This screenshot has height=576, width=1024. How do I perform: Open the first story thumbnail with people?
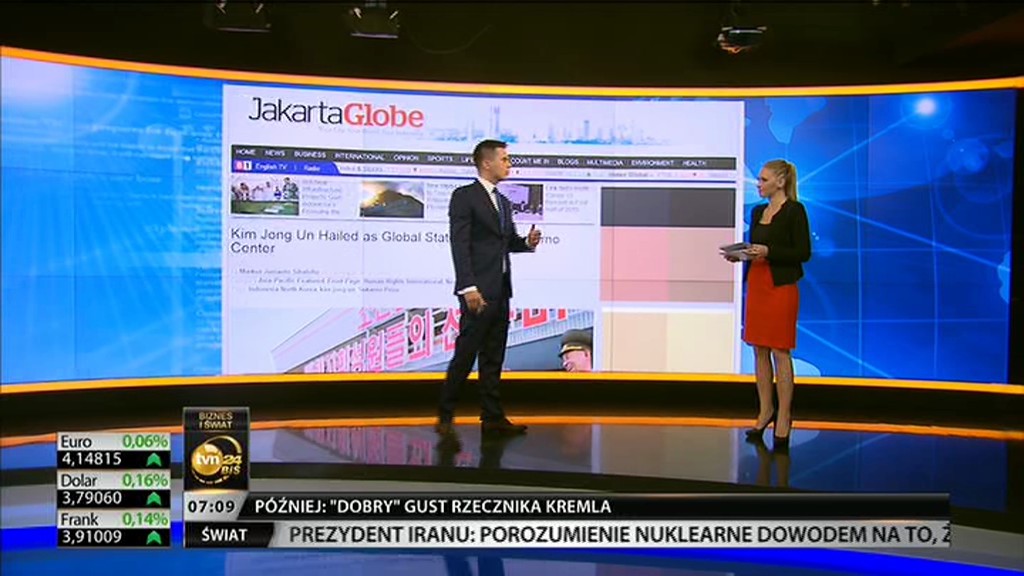pyautogui.click(x=264, y=196)
